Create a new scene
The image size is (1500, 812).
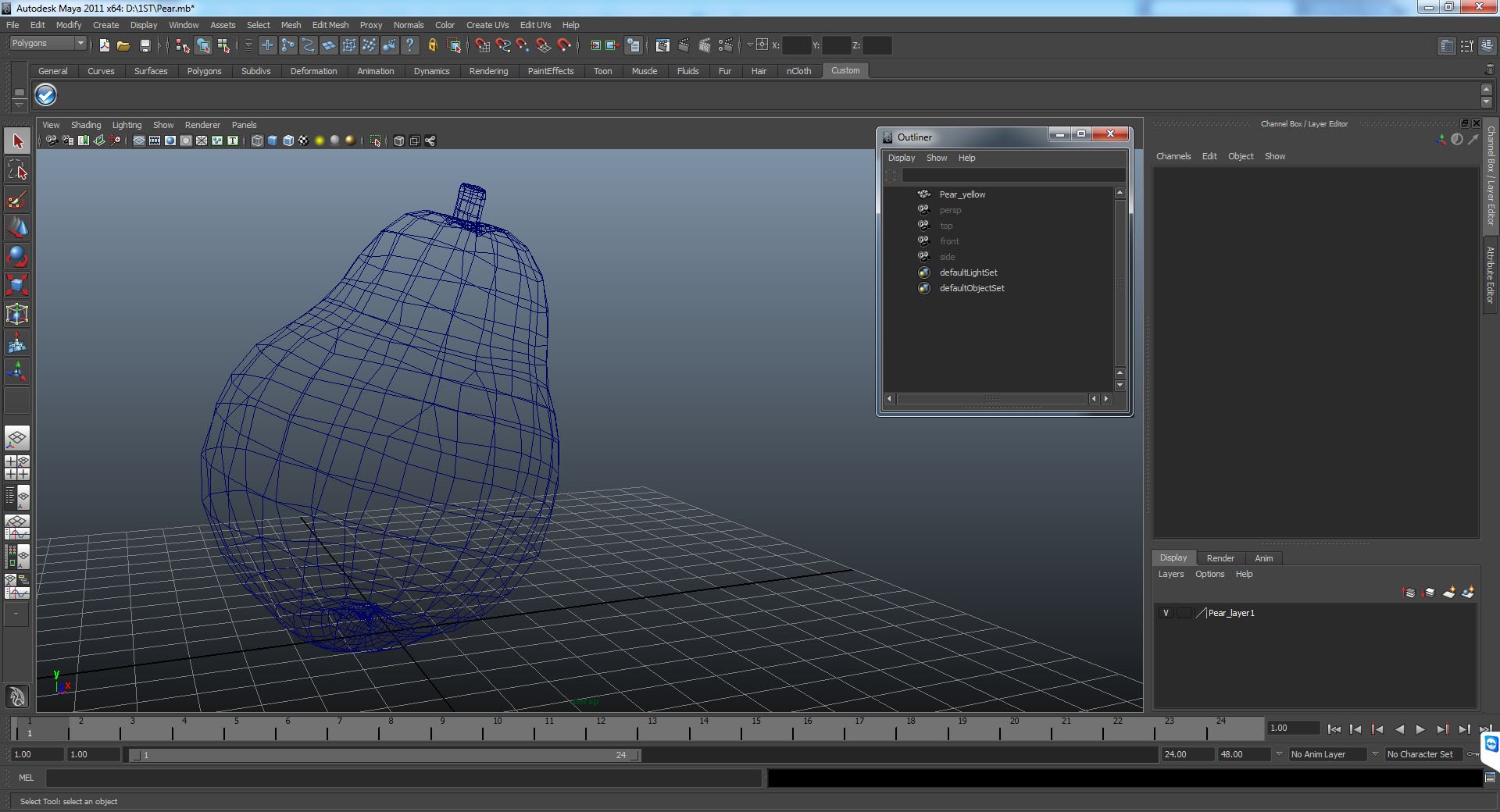(104, 45)
